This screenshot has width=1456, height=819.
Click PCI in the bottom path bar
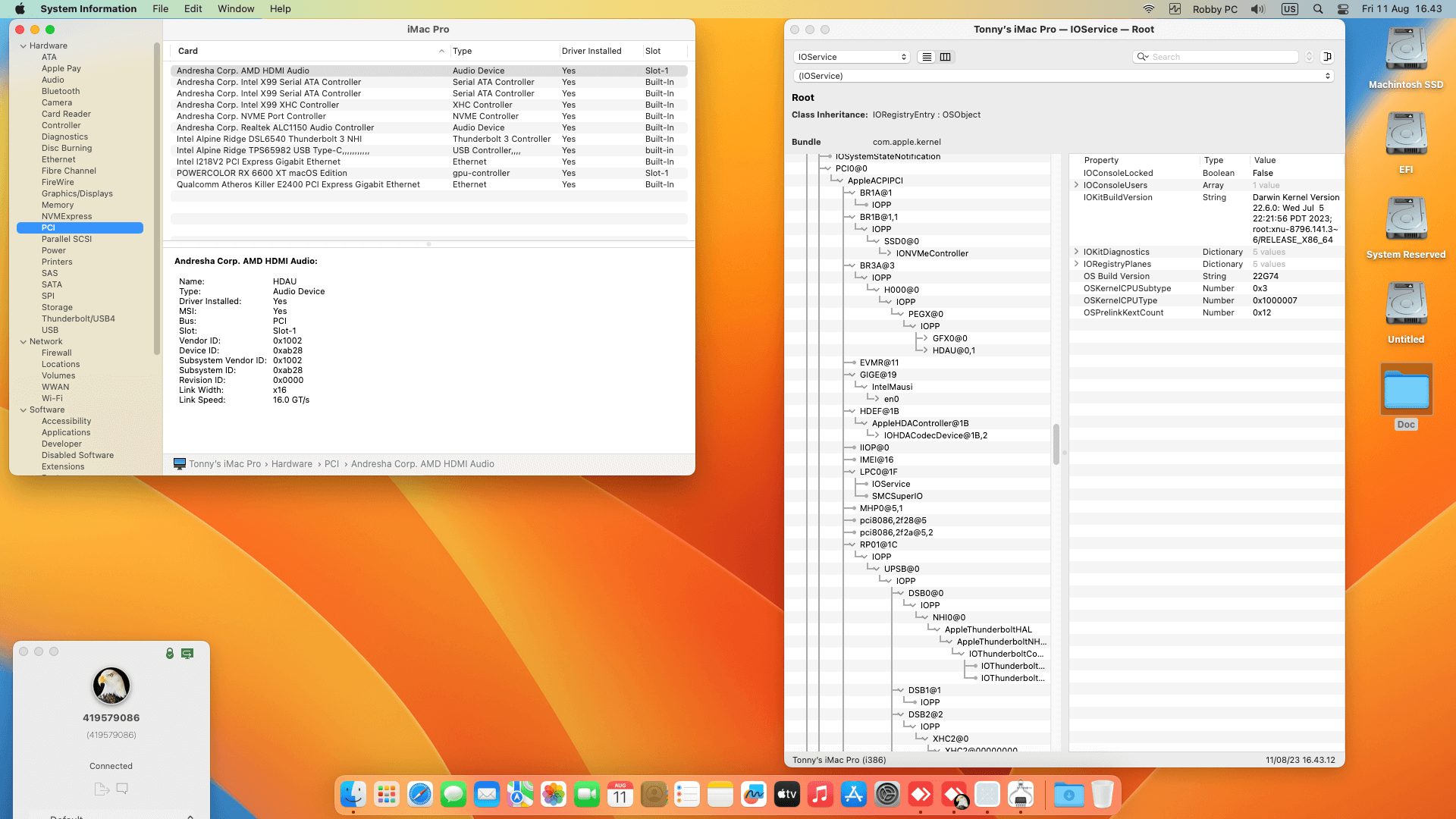(331, 464)
